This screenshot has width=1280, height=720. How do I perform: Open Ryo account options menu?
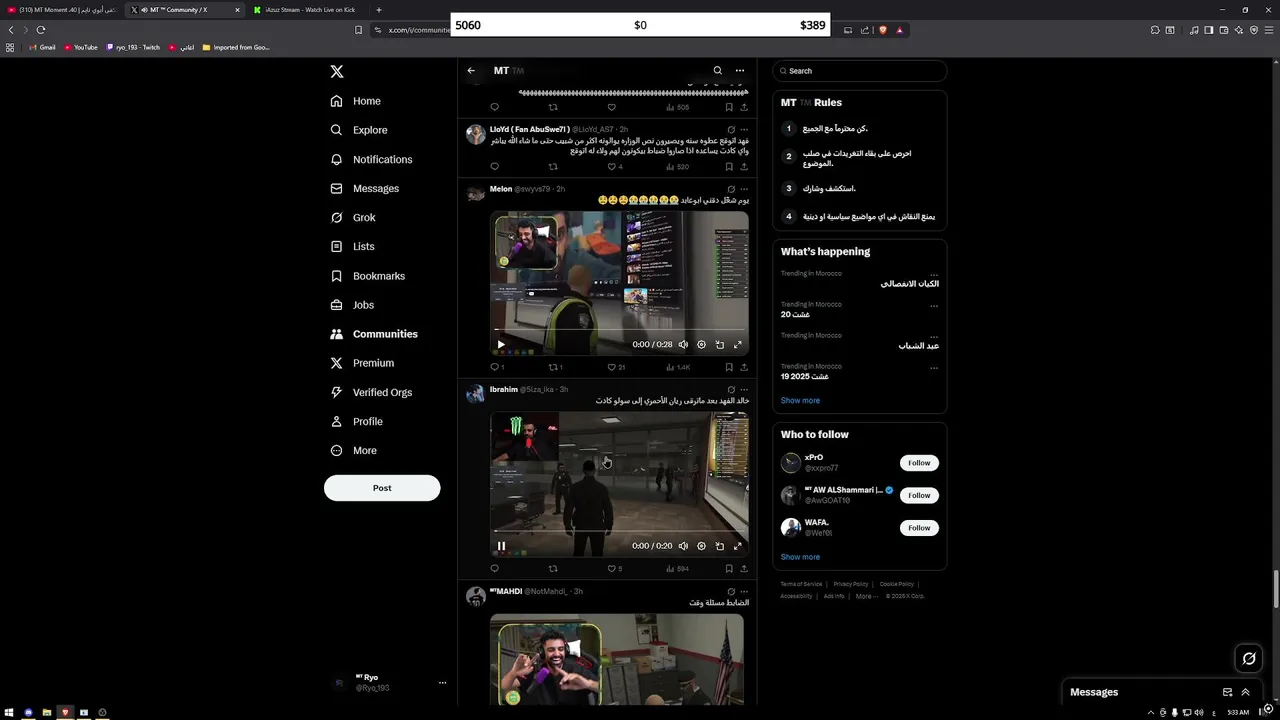[442, 683]
